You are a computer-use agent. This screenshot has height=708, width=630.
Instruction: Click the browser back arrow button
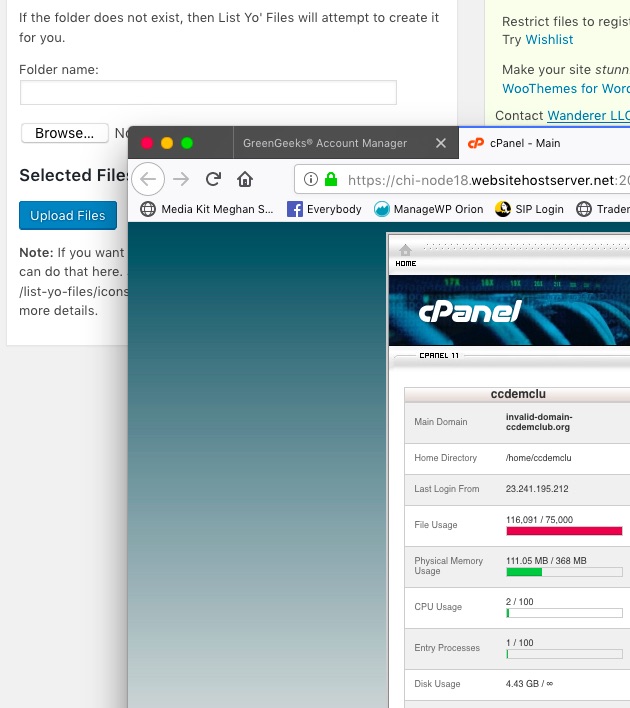click(x=148, y=179)
